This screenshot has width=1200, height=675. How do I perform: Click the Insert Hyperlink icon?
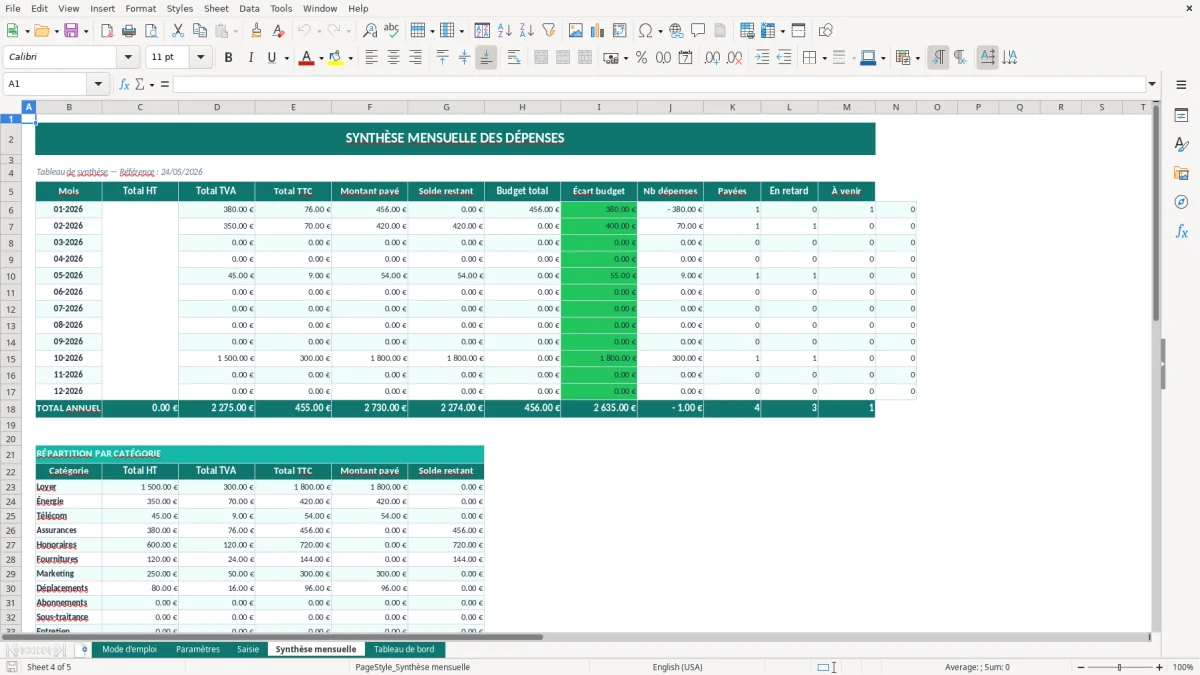click(676, 31)
